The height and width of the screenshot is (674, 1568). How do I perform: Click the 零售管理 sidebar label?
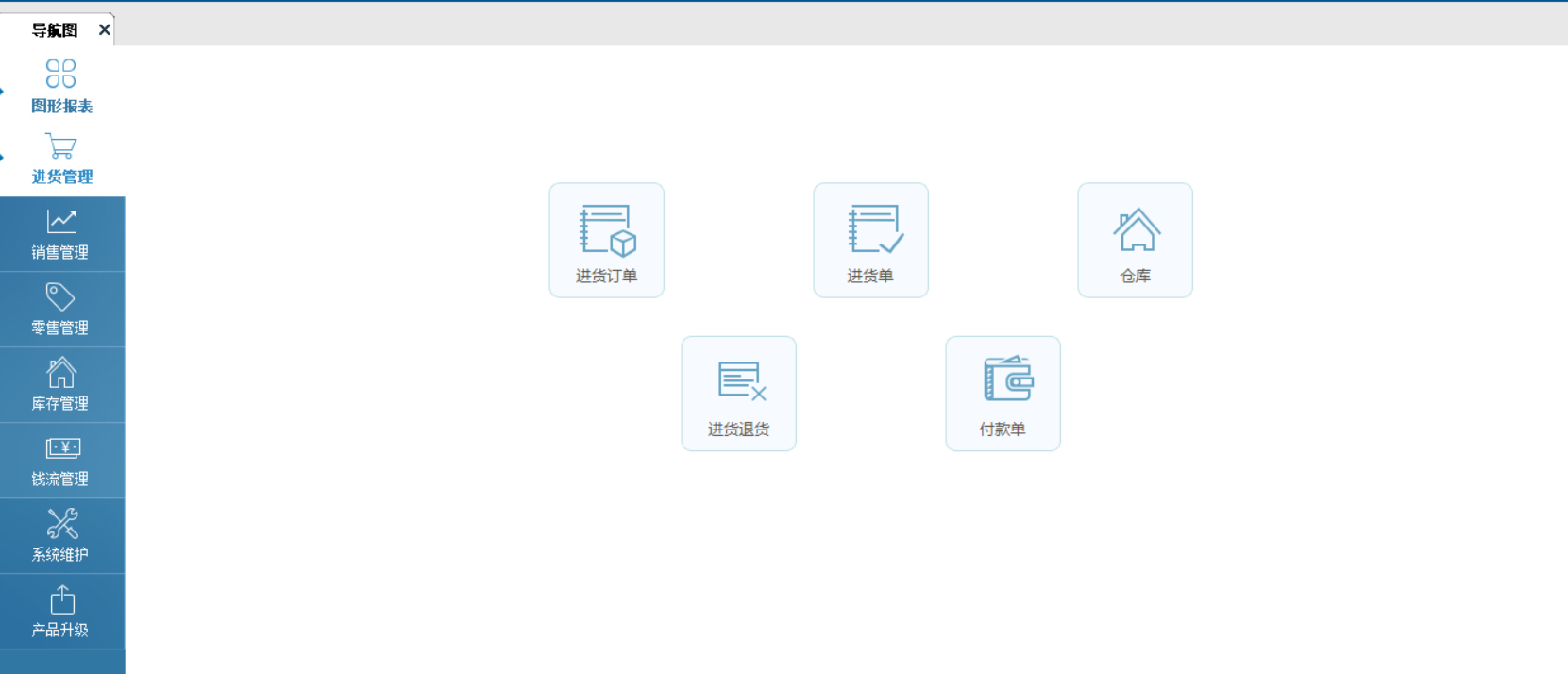pos(60,328)
